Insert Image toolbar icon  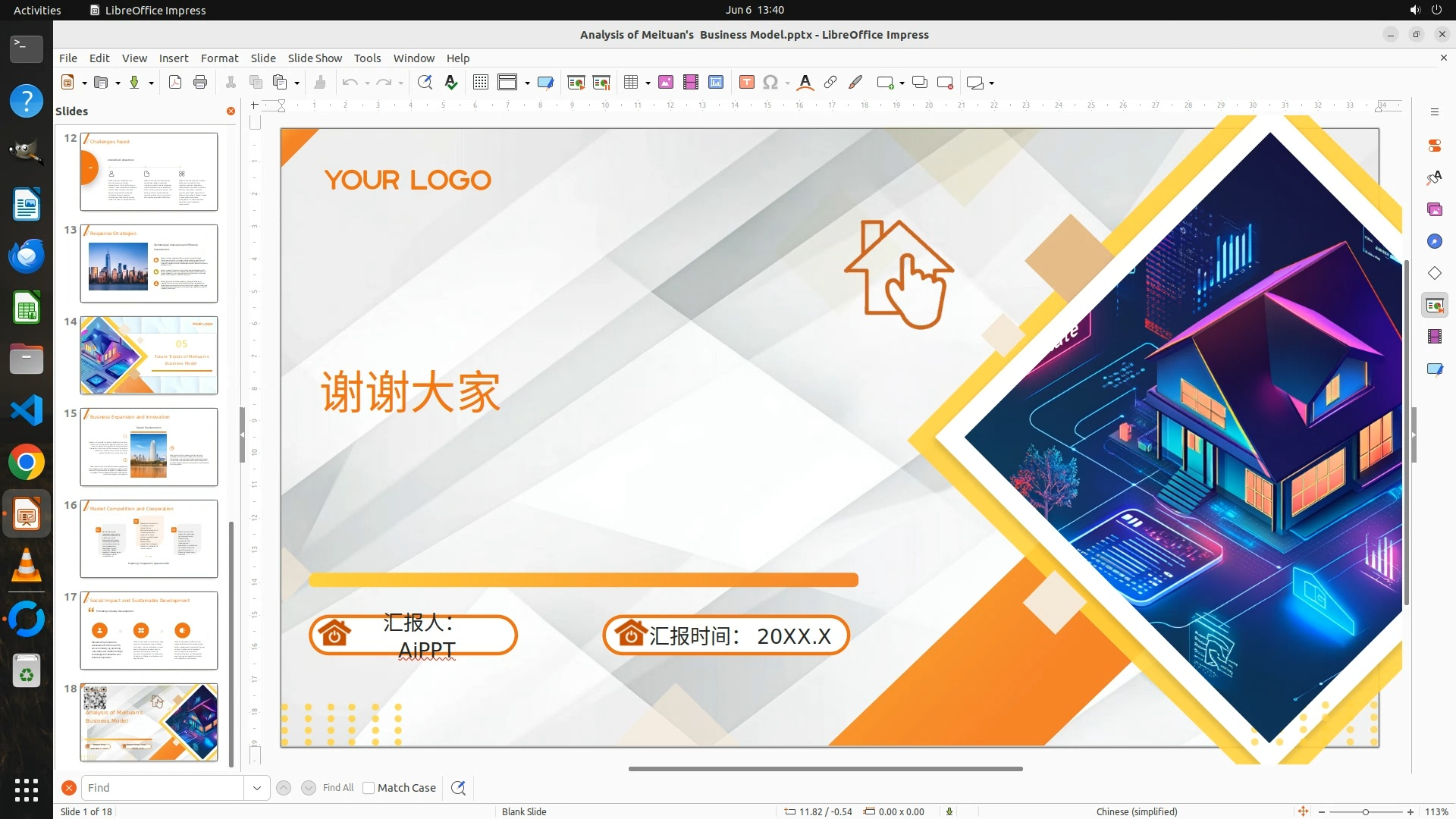(666, 83)
